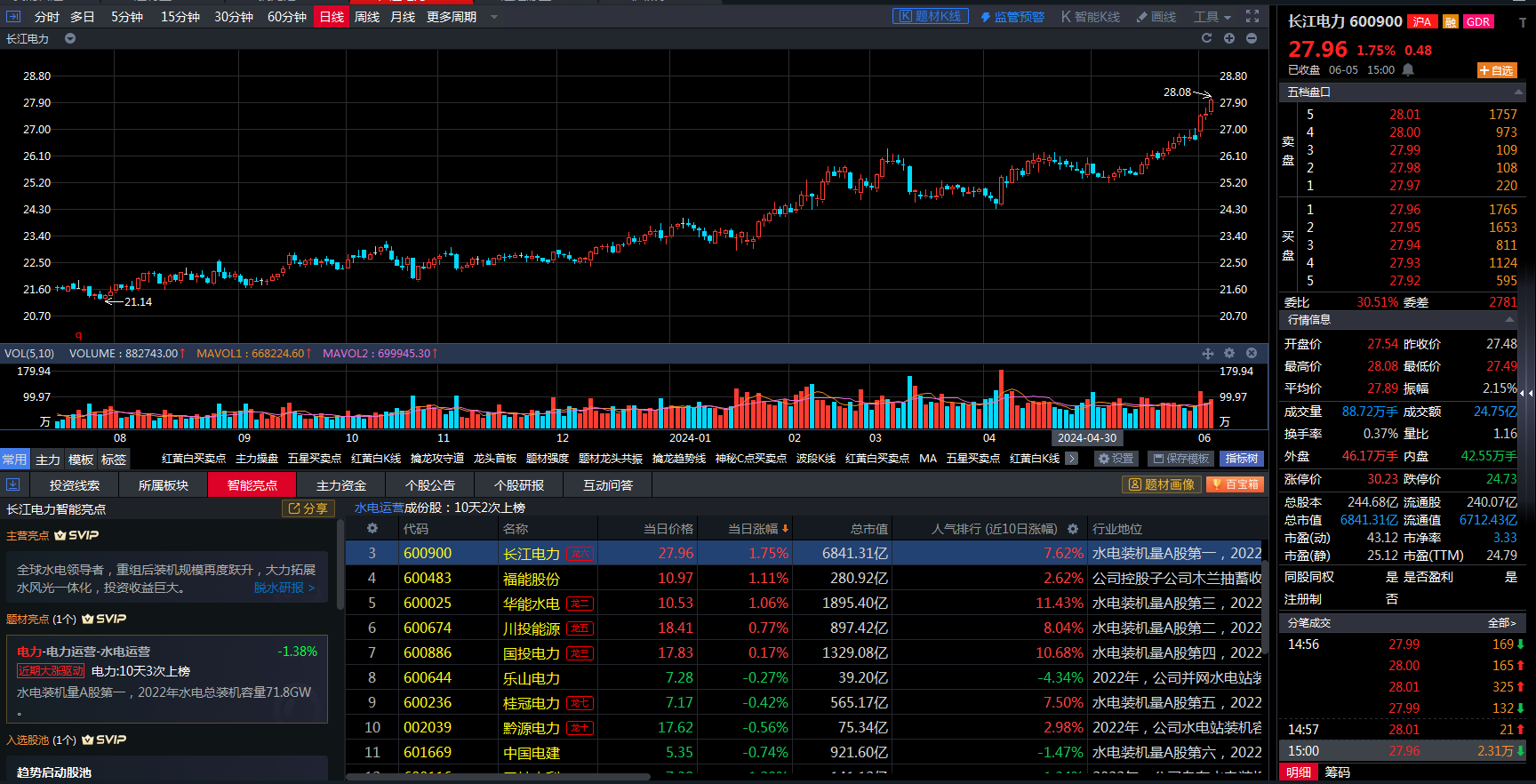The image size is (1536, 784).
Task: Switch to 30分钟 period
Action: 234,17
